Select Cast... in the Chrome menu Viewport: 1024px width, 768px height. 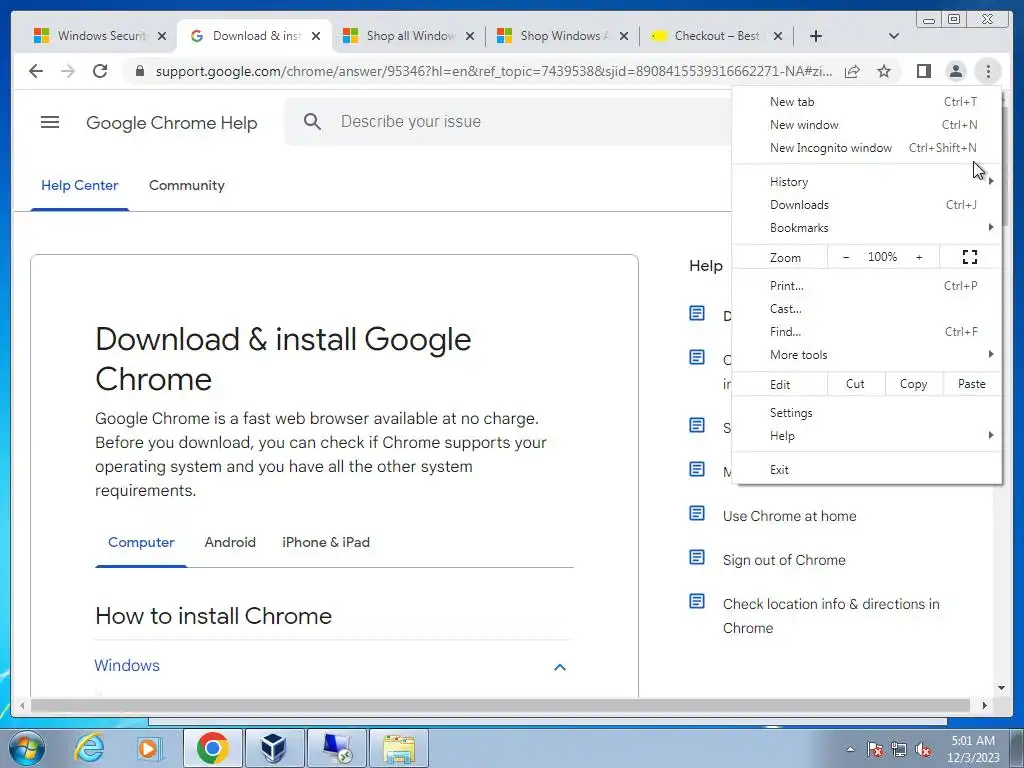(867, 309)
